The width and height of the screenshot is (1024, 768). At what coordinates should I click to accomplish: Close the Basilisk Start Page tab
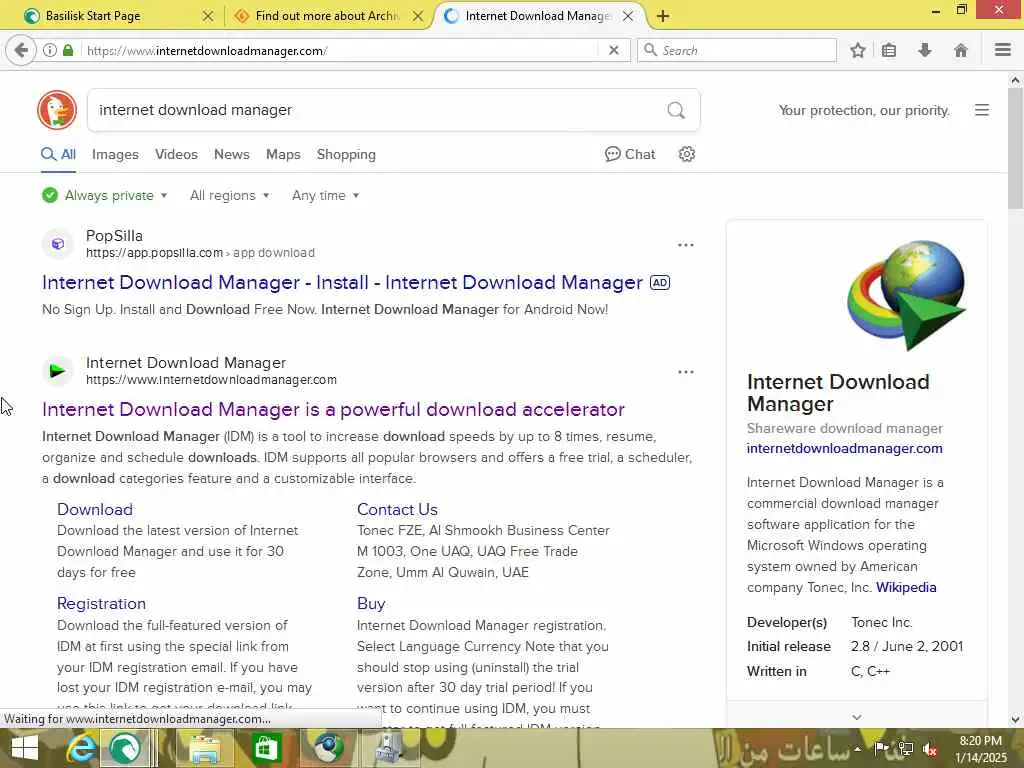point(208,16)
